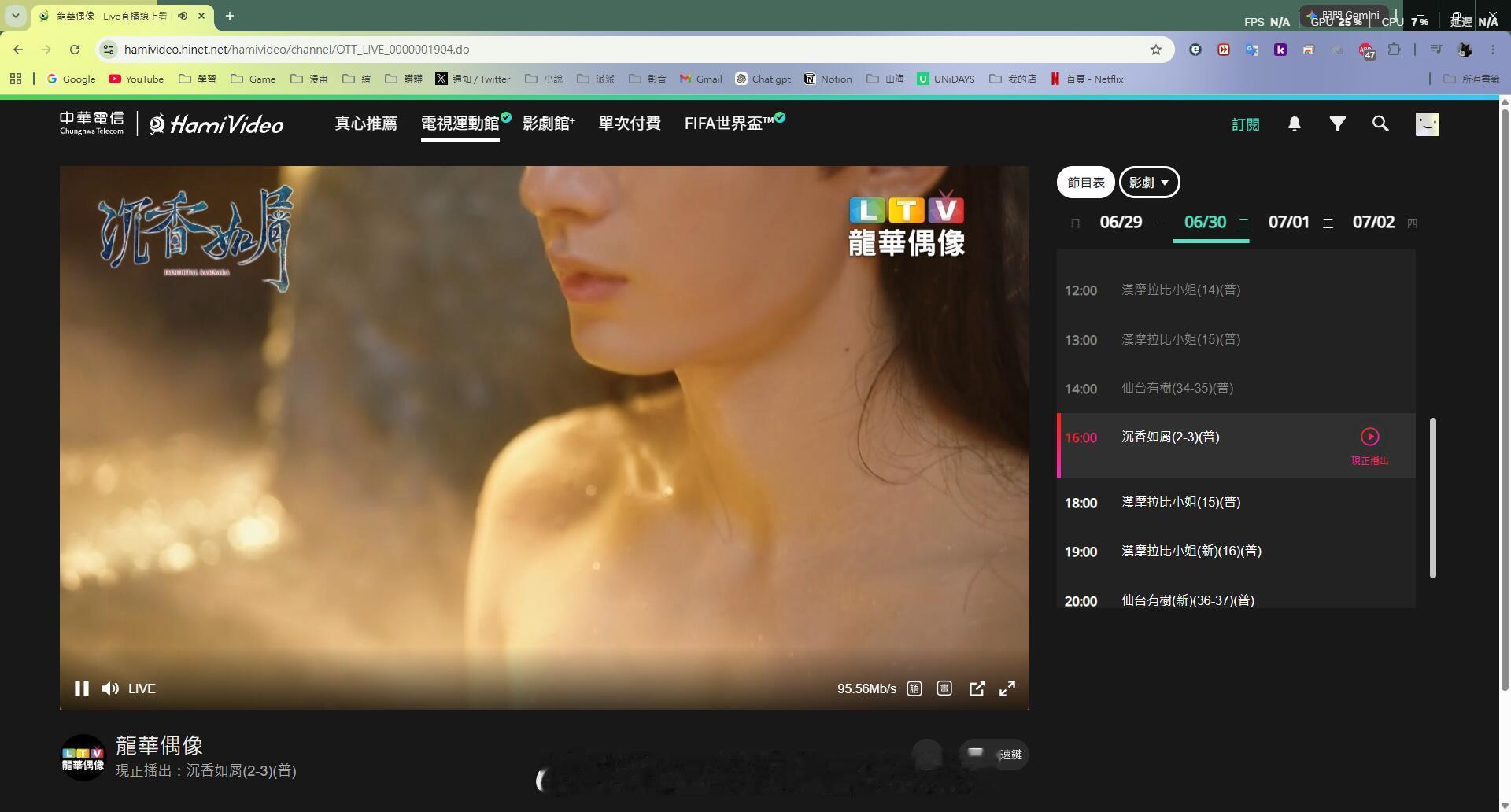The image size is (1511, 812).
Task: Click the schedule list scrollbar
Action: pos(1433,498)
